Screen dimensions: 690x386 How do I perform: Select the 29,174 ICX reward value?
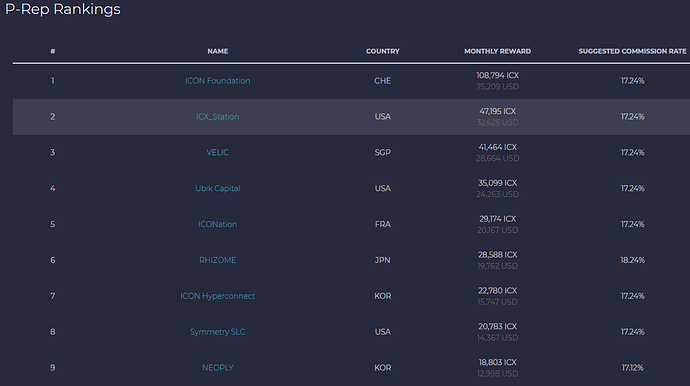[x=497, y=219]
